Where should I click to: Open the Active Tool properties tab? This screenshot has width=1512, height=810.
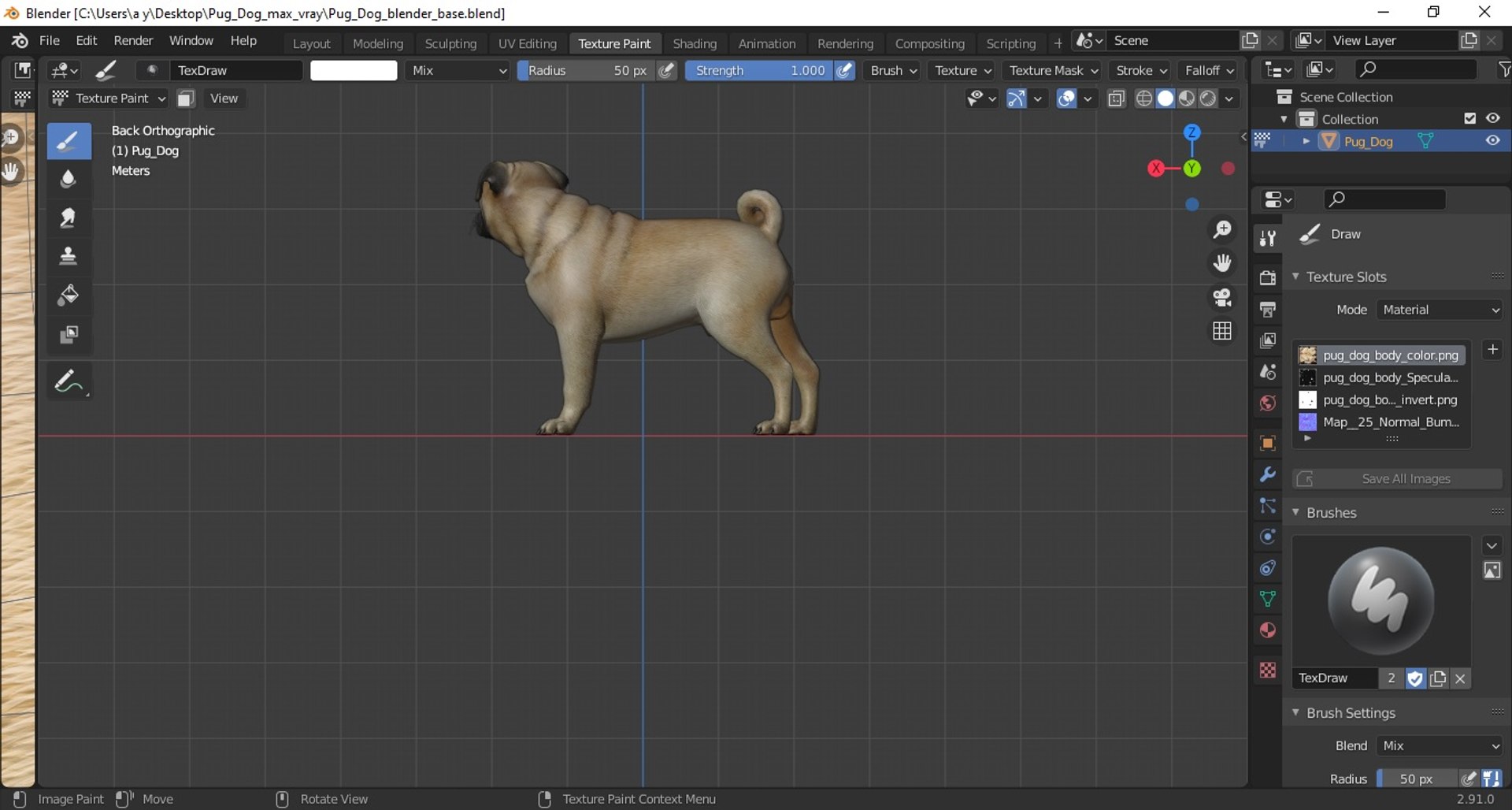[x=1267, y=238]
